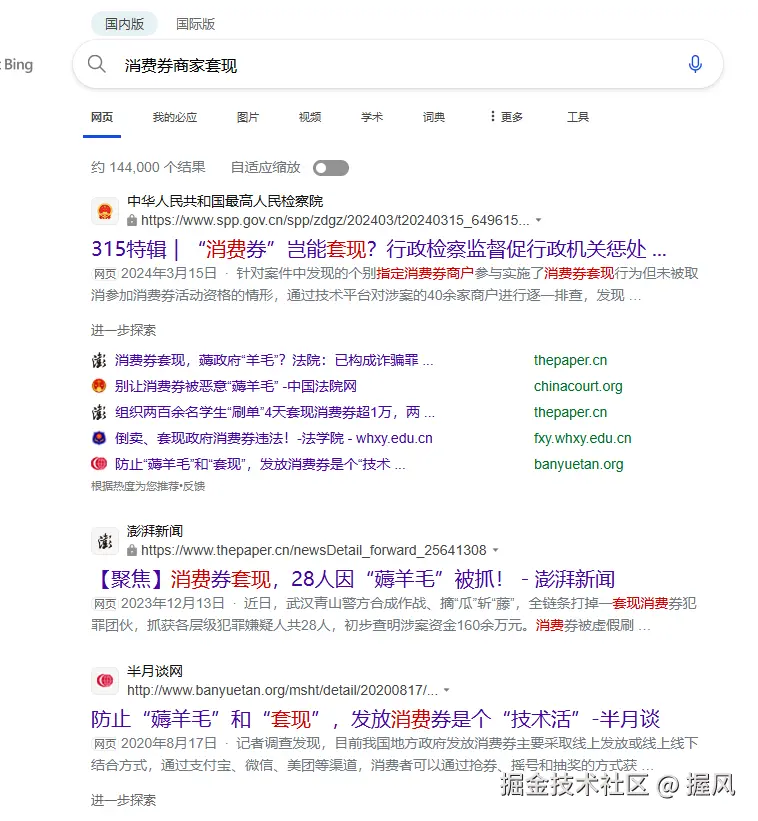Image resolution: width=758 pixels, height=821 pixels.
Task: Expand dropdown arrow after thepaper.cn newsDetail URL
Action: pyautogui.click(x=496, y=550)
